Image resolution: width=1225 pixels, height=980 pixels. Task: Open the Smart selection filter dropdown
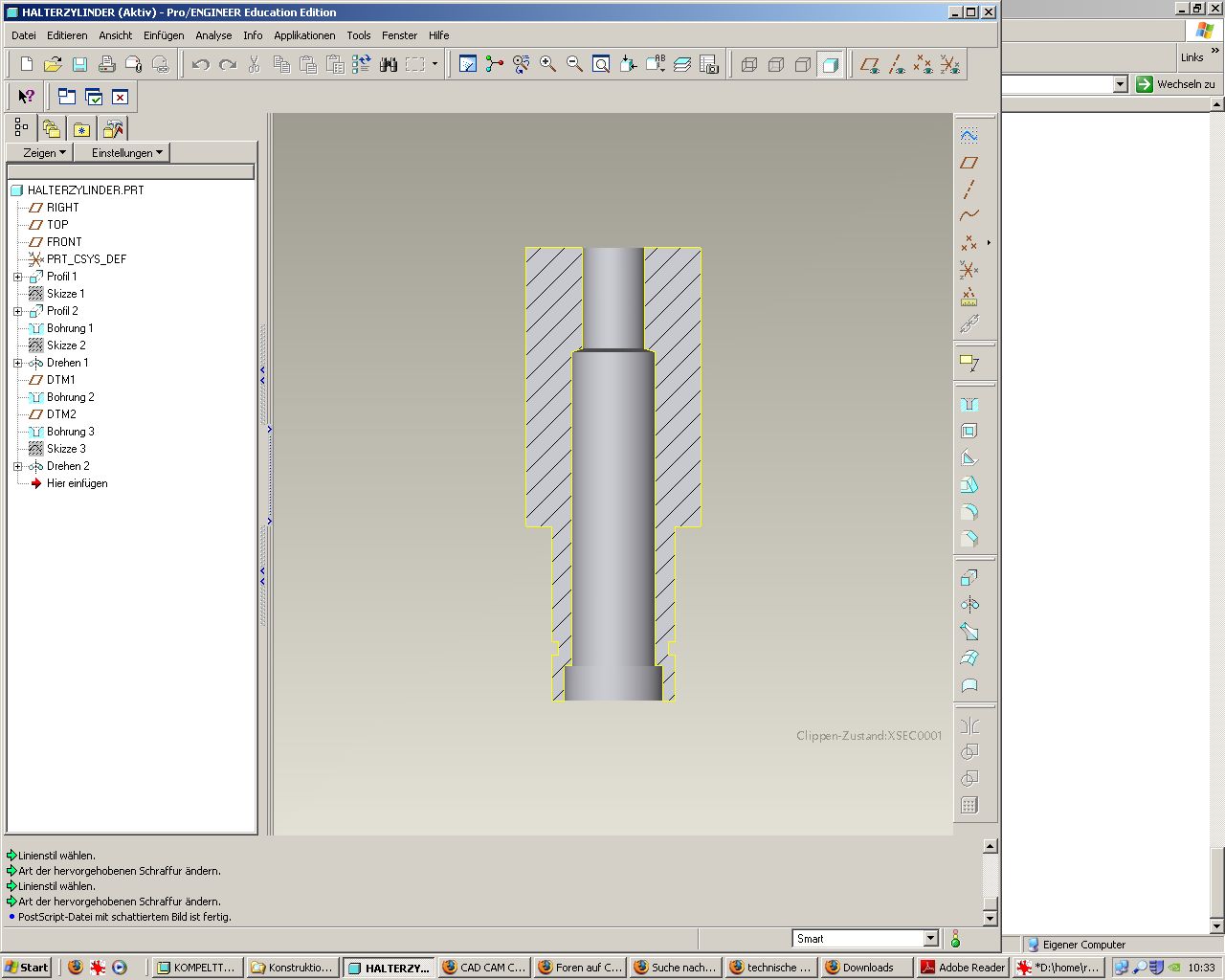pos(930,939)
